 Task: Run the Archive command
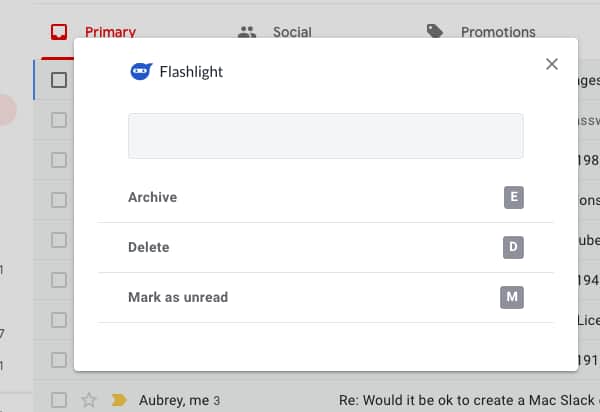[325, 197]
